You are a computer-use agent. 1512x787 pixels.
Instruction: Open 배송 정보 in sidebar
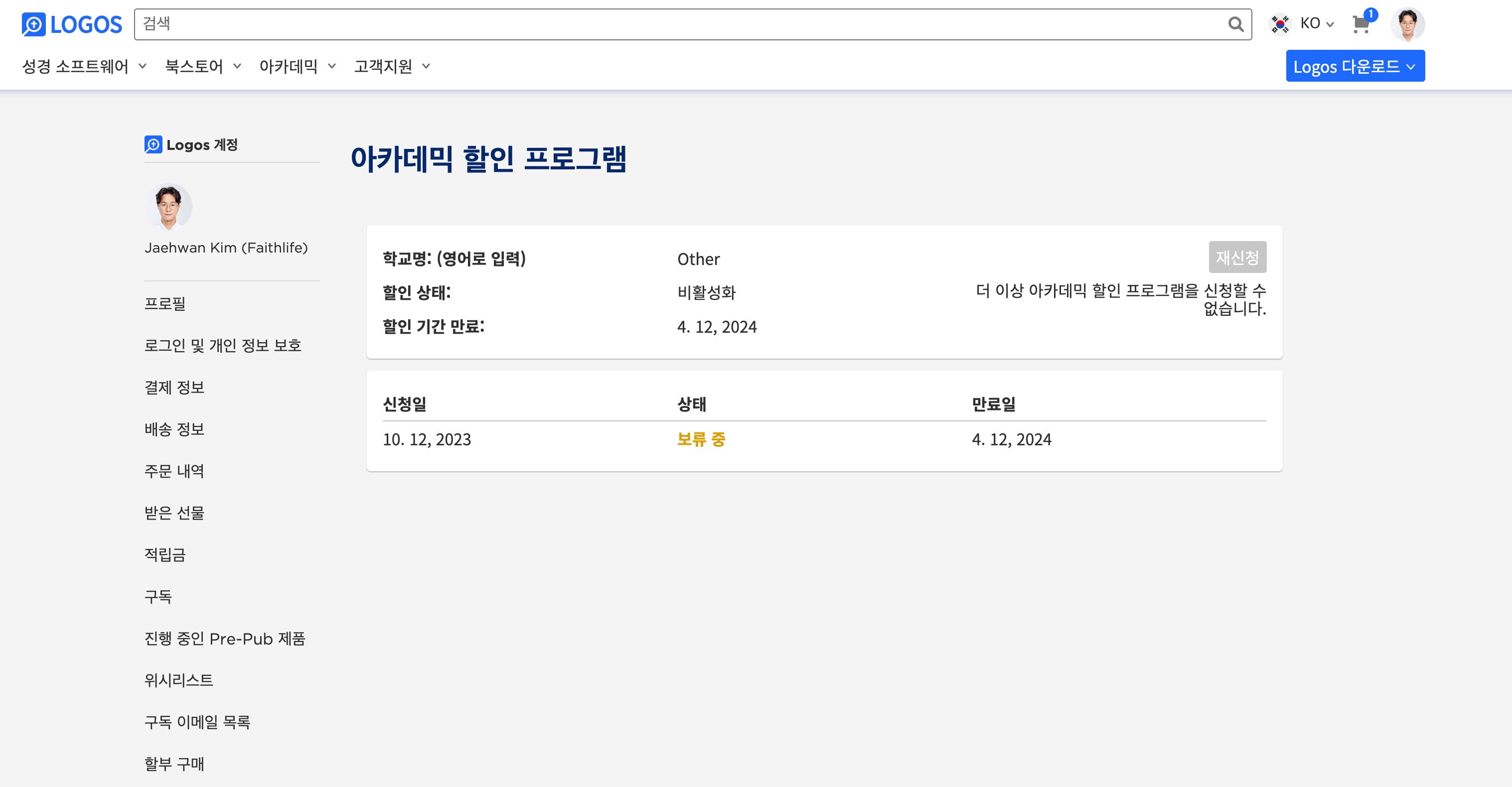pos(174,429)
